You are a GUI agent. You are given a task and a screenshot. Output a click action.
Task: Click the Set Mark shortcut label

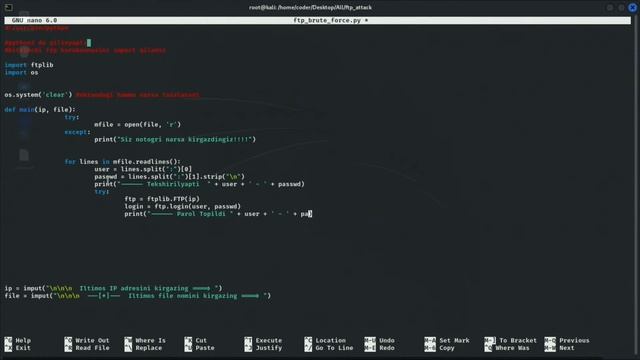coord(454,340)
